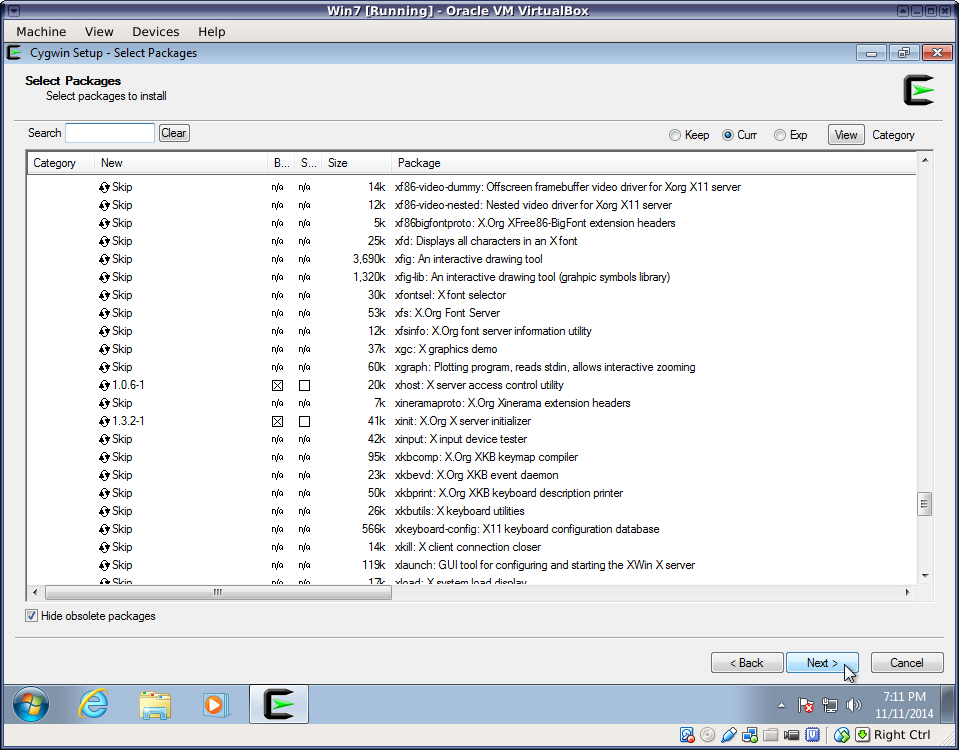This screenshot has height=750, width=959.
Task: Click the Skip cycle icon for xkill
Action: point(104,547)
